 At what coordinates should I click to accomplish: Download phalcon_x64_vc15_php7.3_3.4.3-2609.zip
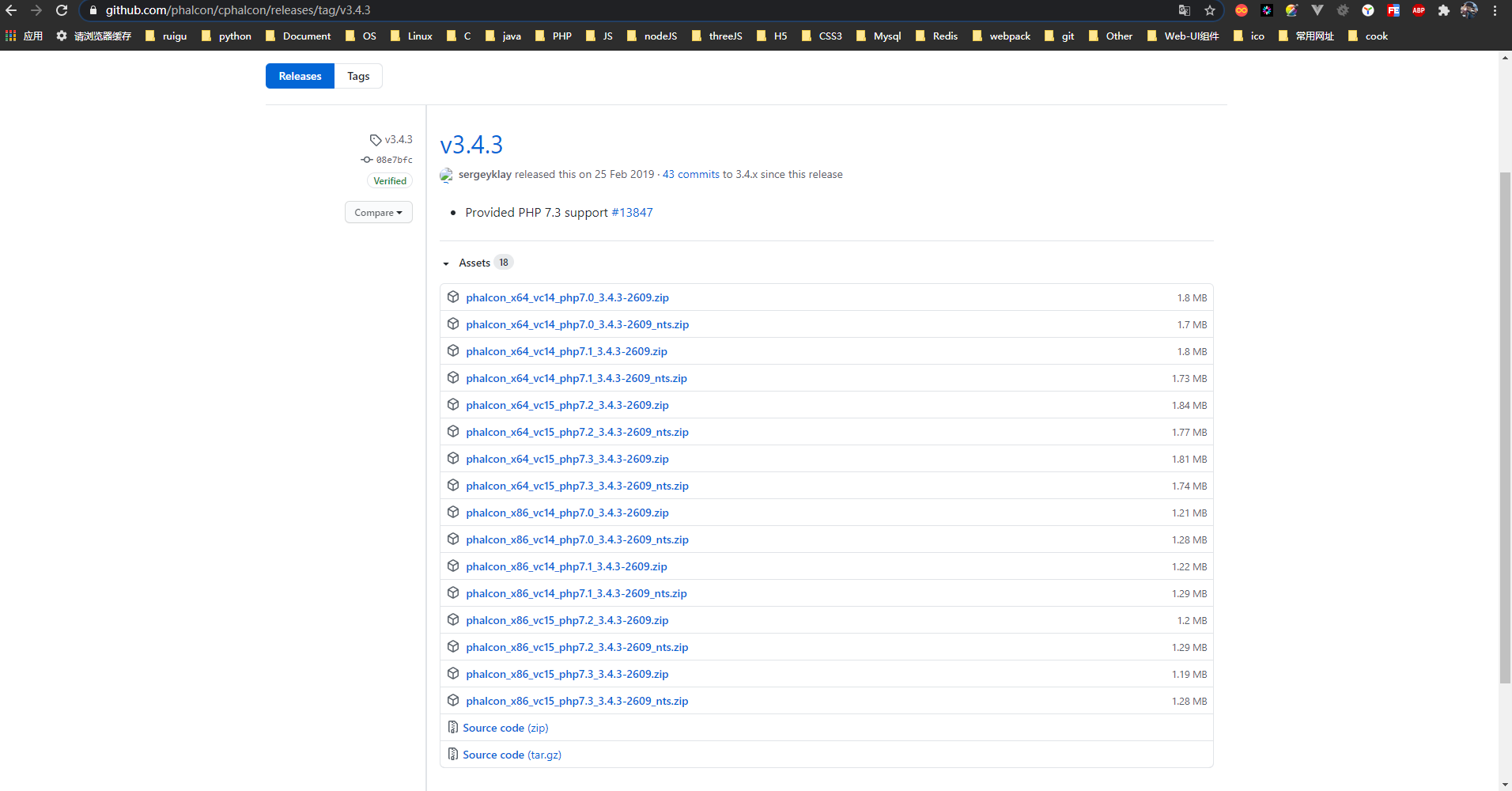click(567, 459)
